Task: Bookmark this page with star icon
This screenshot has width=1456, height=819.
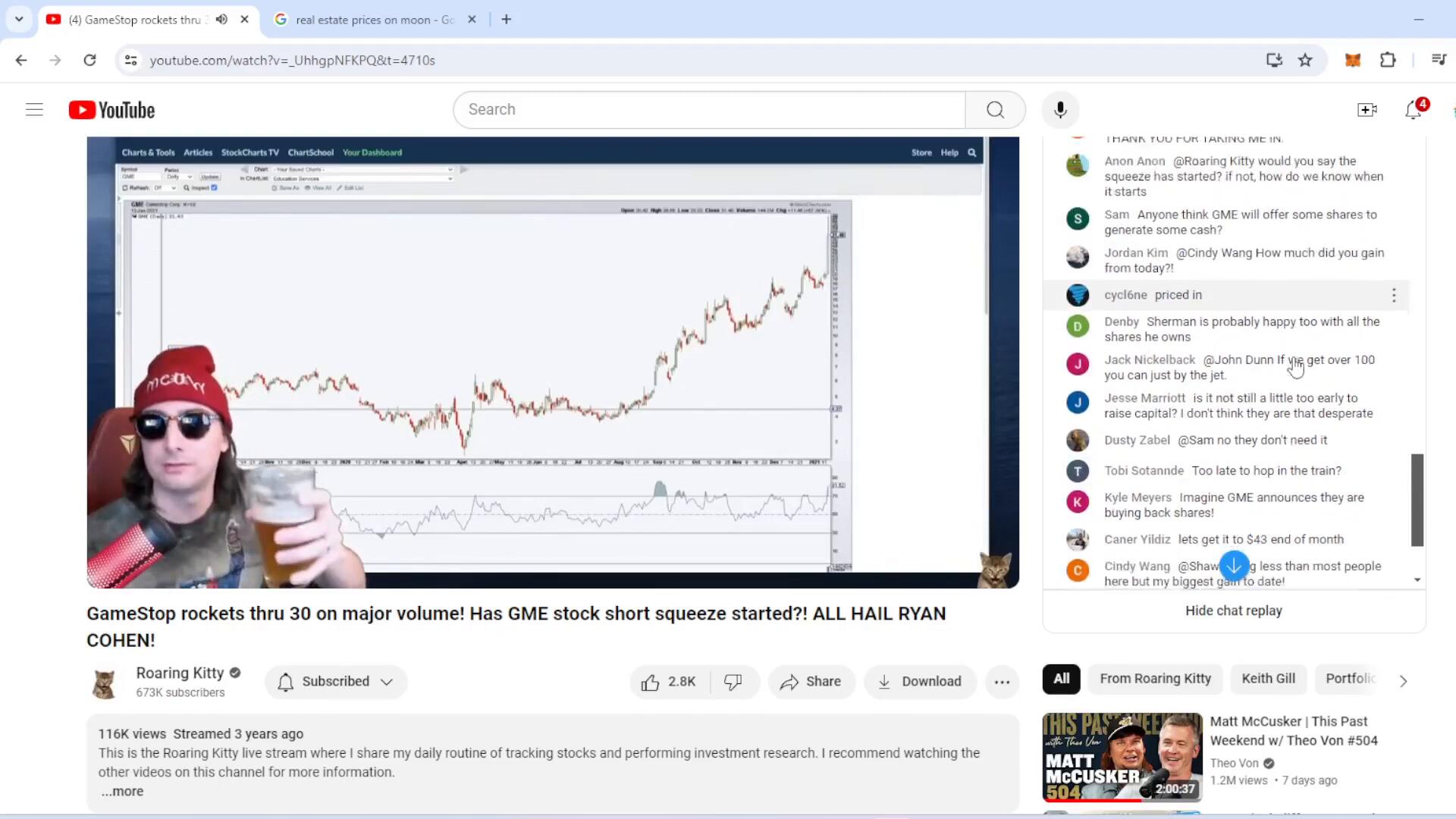Action: 1305,60
